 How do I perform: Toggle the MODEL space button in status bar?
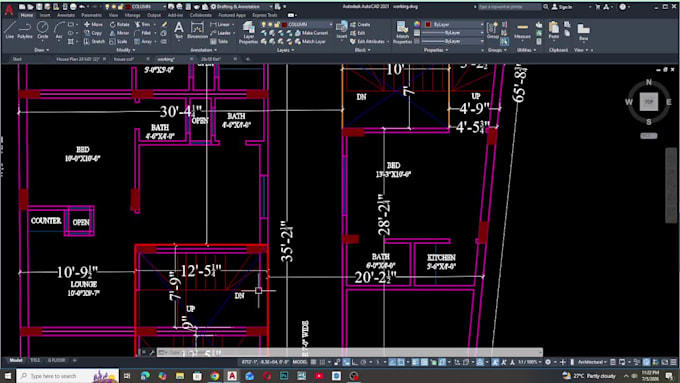pos(300,362)
